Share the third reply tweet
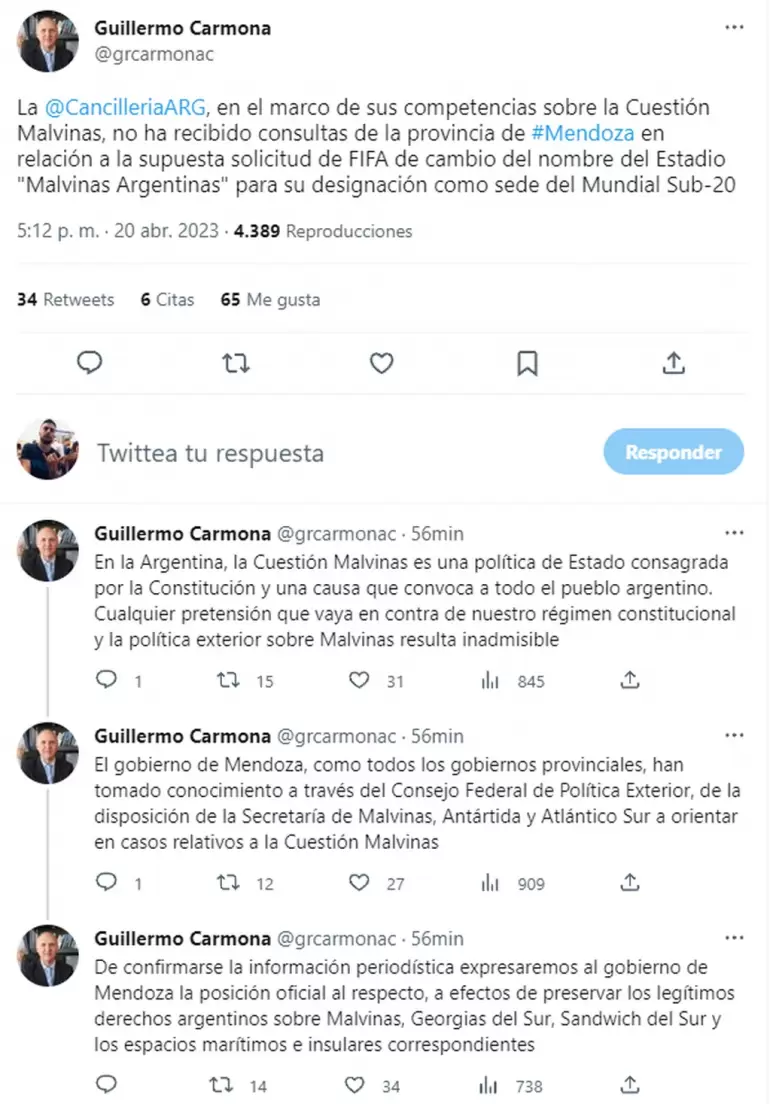The width and height of the screenshot is (770, 1104). 629,1085
